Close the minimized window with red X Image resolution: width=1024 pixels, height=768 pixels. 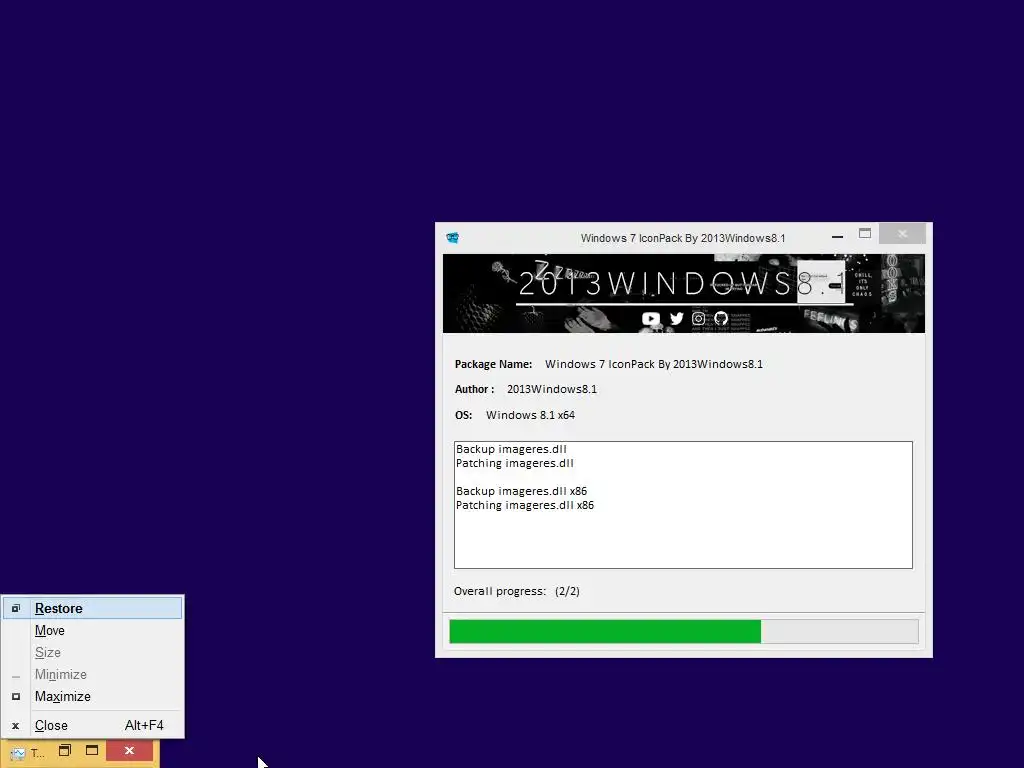tap(129, 750)
